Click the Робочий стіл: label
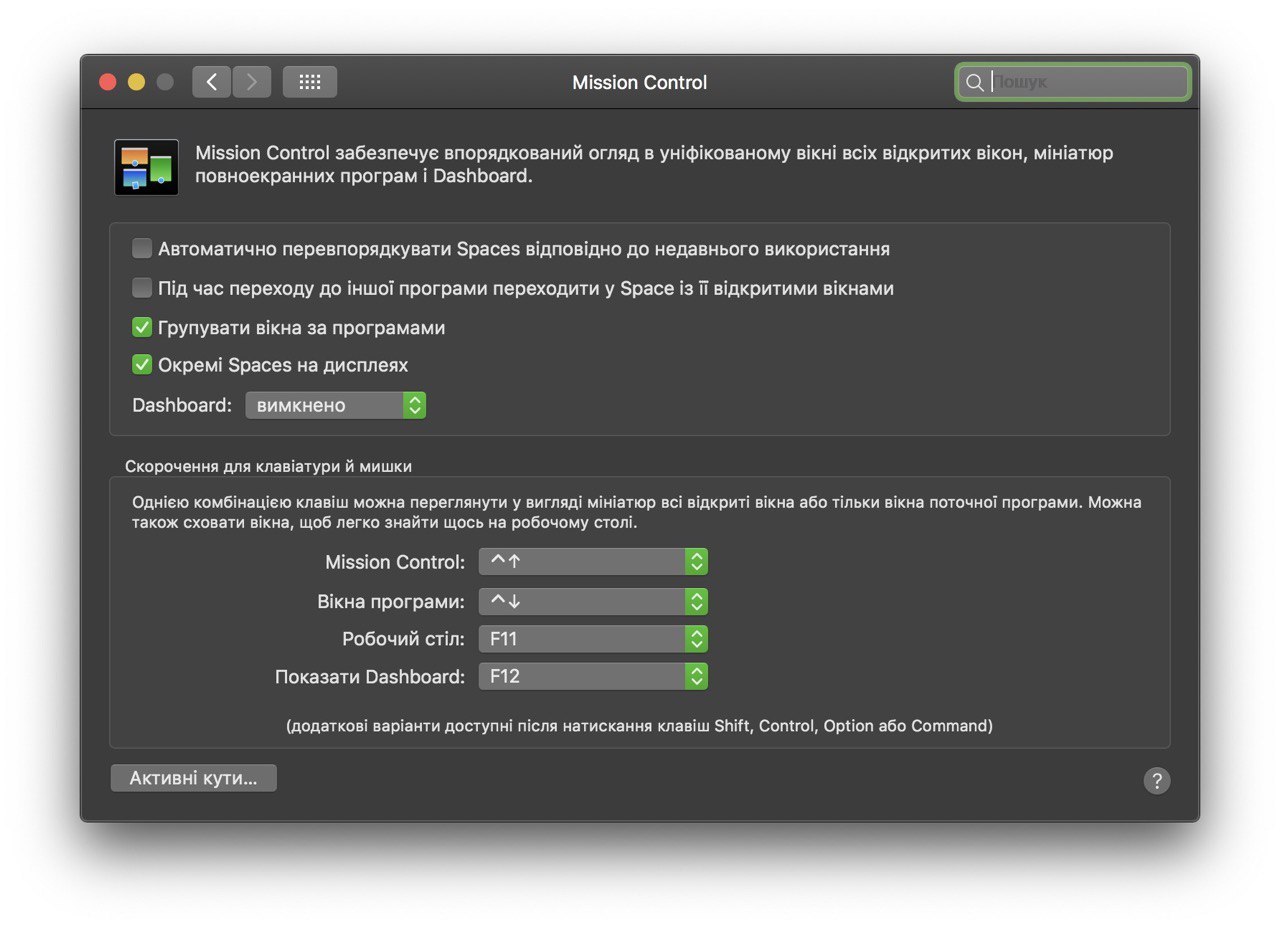 404,639
